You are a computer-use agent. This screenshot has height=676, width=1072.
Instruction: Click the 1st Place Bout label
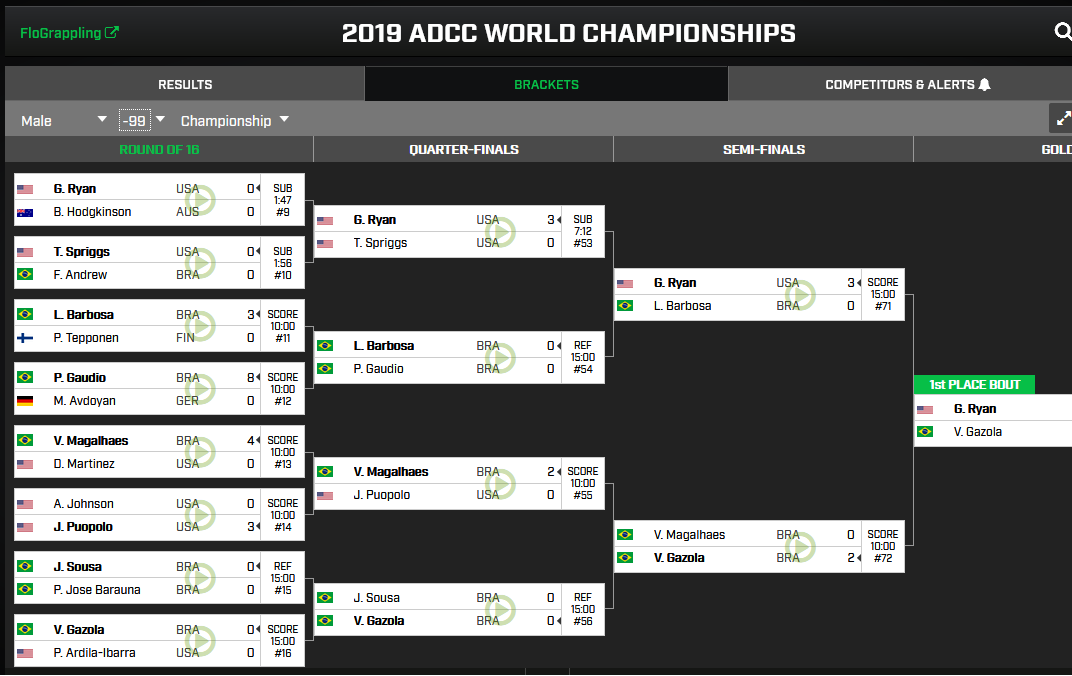point(974,384)
